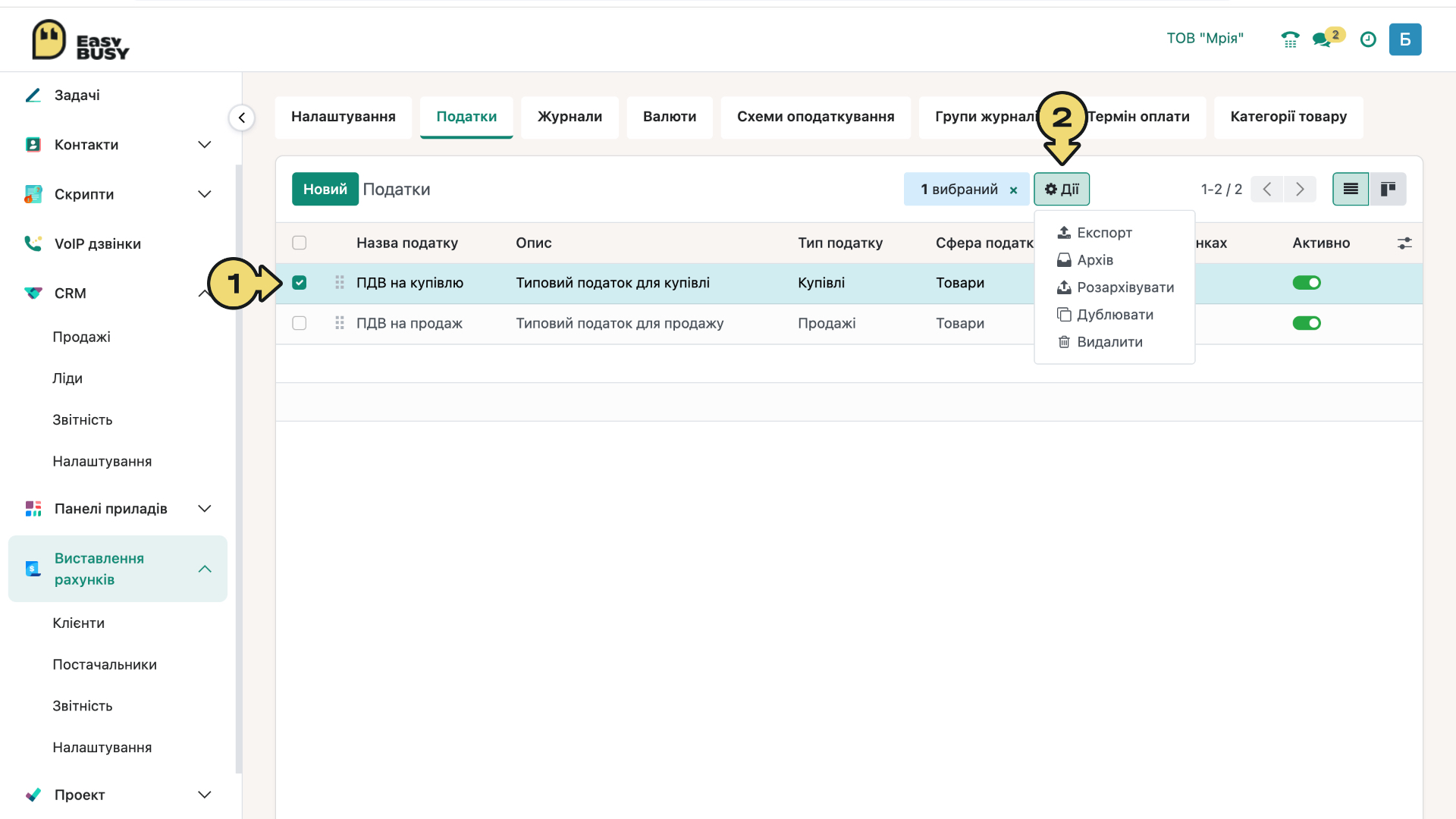This screenshot has width=1456, height=819.
Task: Sort by Тип податку column header
Action: point(840,243)
